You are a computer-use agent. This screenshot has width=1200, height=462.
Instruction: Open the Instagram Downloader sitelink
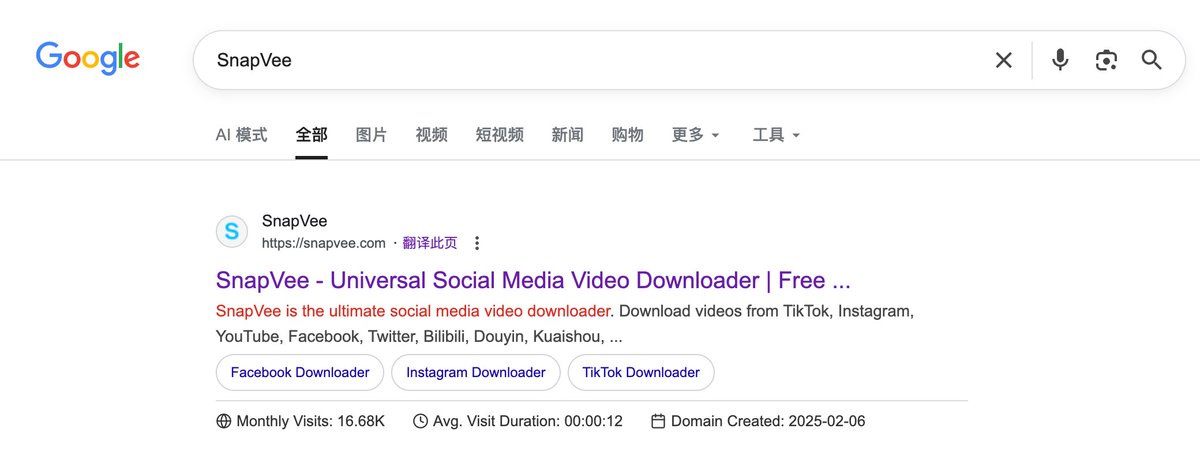[x=476, y=372]
